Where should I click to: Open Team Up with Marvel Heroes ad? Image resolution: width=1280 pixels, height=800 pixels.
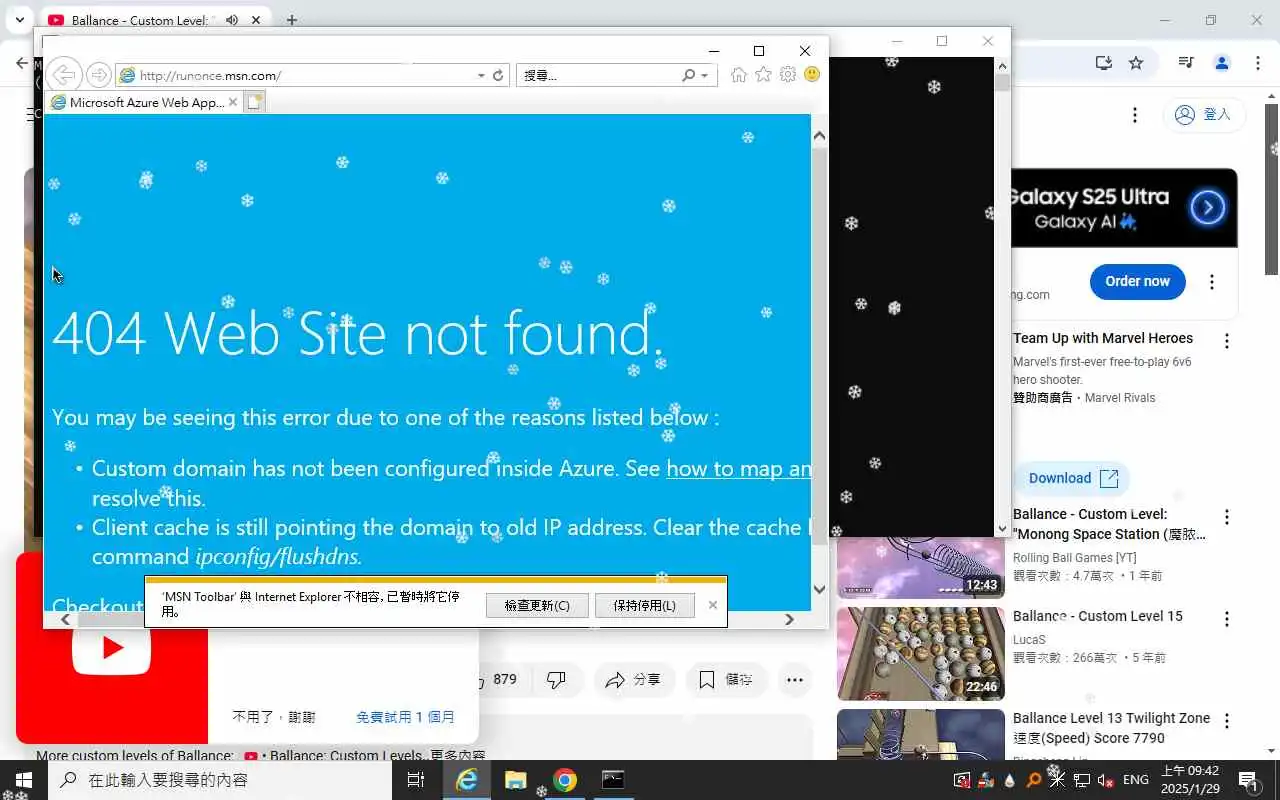click(1103, 338)
